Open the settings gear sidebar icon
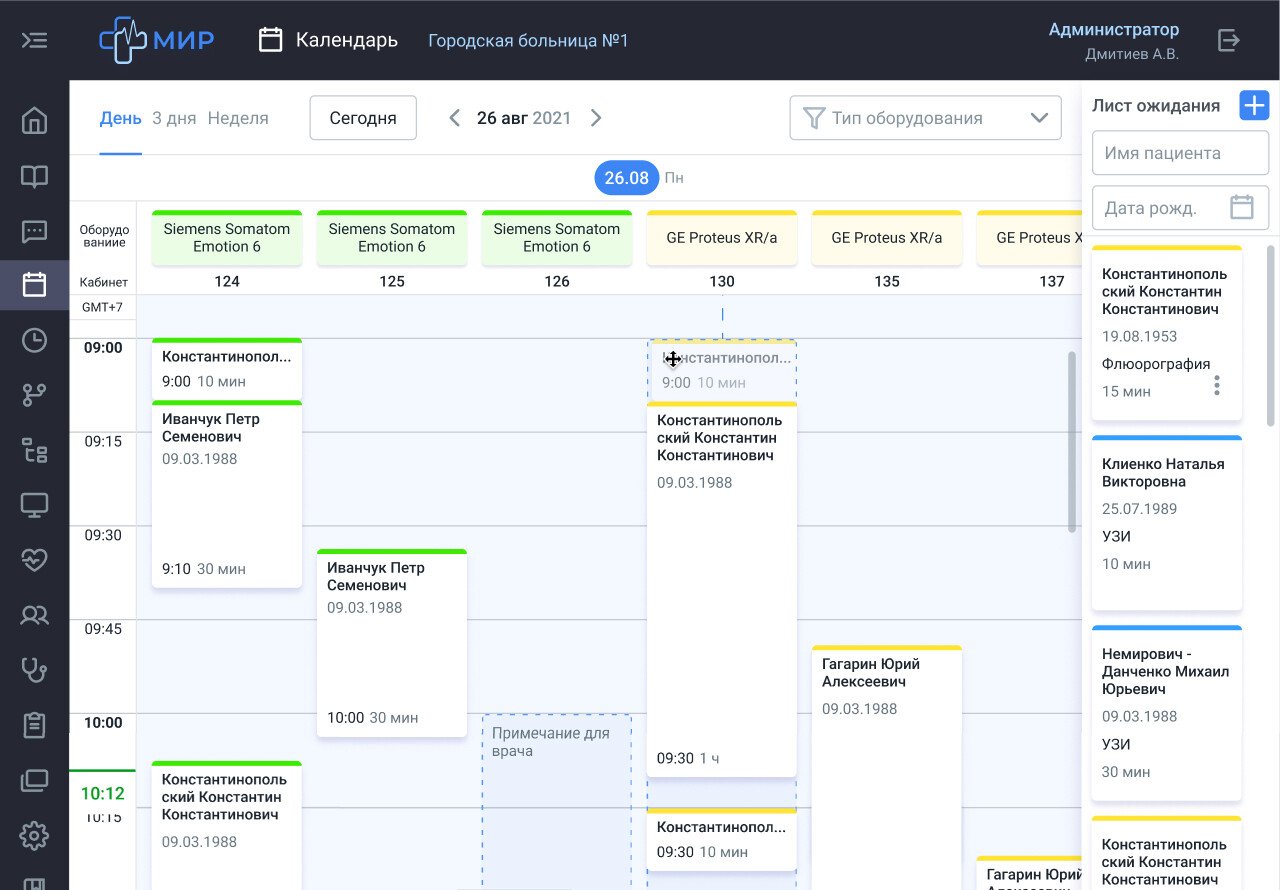Image resolution: width=1280 pixels, height=890 pixels. [x=34, y=834]
